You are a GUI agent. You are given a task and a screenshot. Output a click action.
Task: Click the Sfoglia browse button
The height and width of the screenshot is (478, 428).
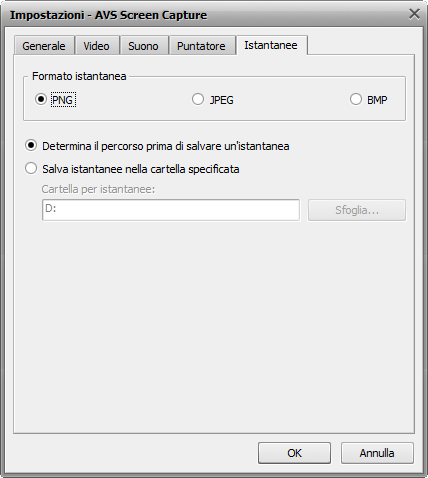point(357,210)
